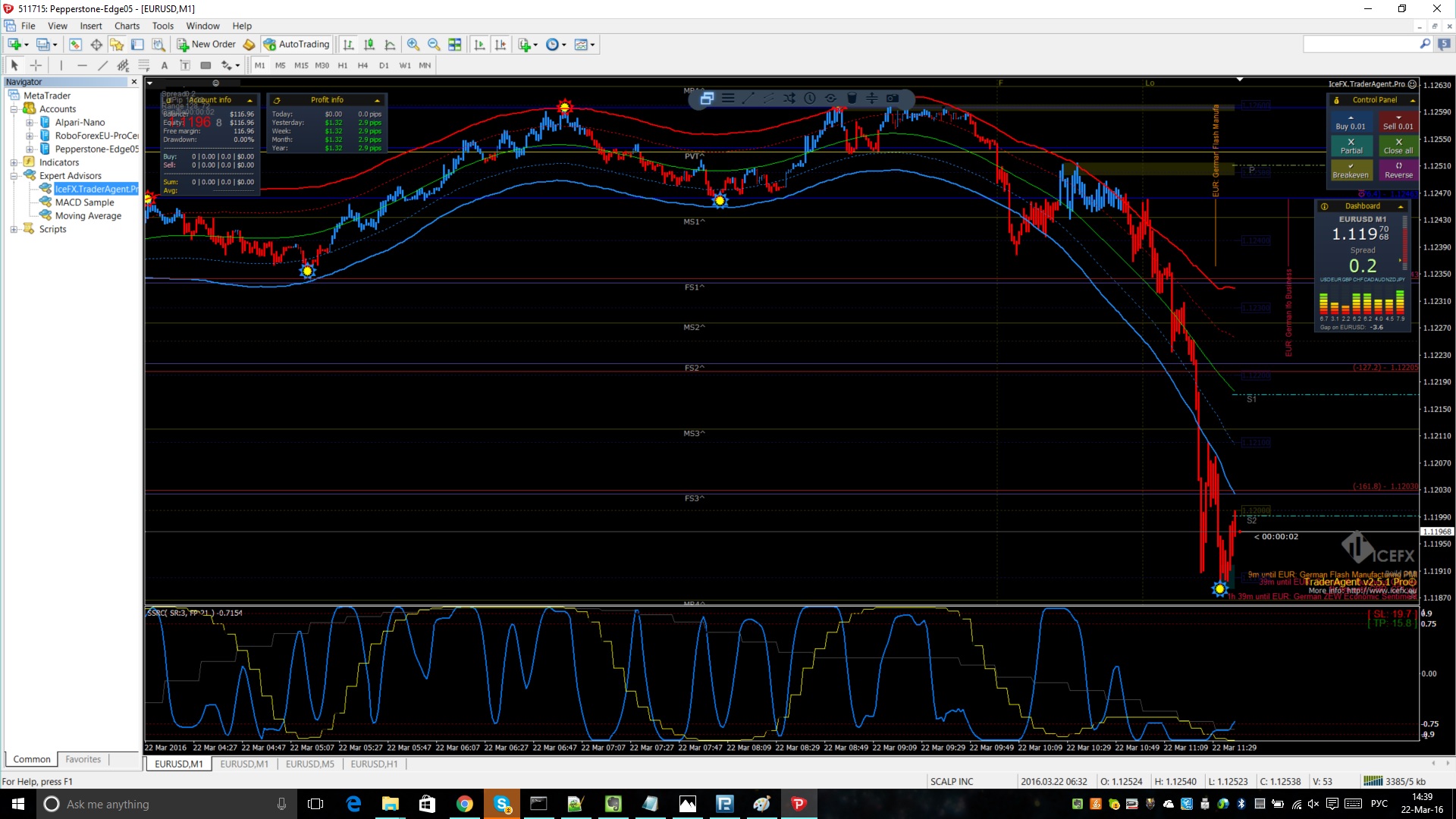Open the Profiles toolbar icon
The height and width of the screenshot is (819, 1456).
pos(45,45)
